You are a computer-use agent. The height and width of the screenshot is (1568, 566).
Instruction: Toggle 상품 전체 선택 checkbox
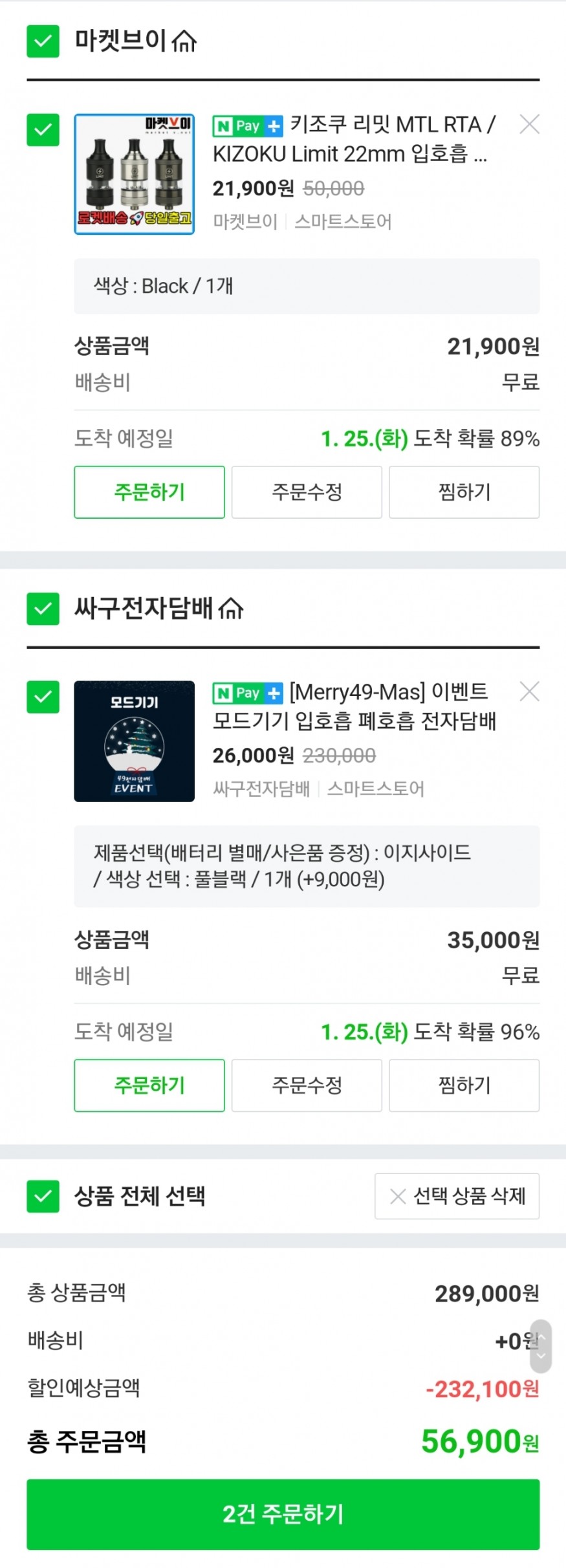tap(43, 1196)
